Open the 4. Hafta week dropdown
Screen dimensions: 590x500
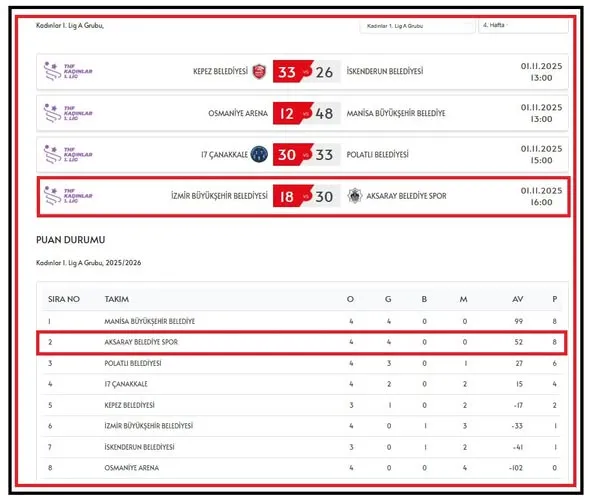click(x=523, y=26)
